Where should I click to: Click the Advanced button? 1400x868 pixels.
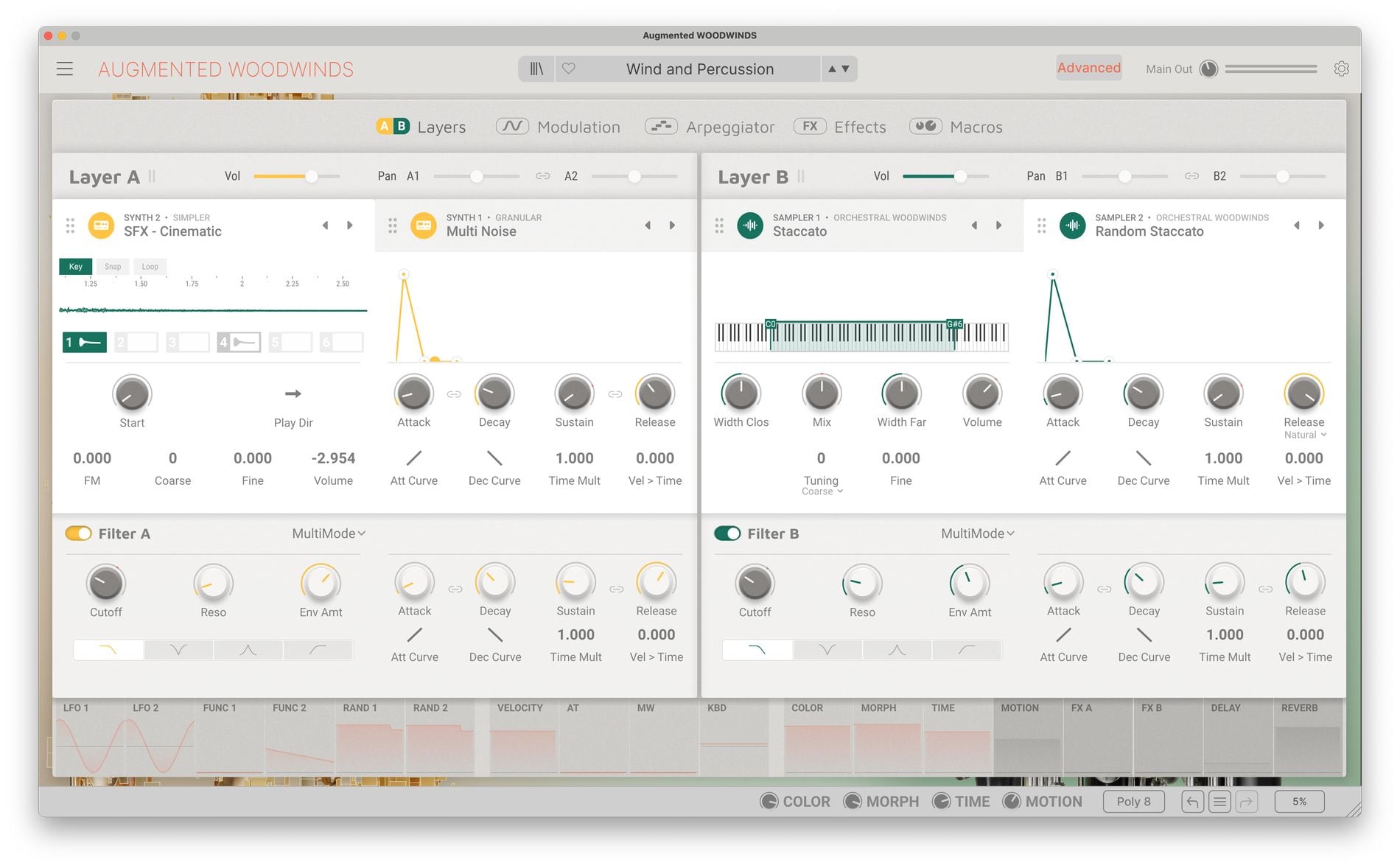click(x=1088, y=68)
